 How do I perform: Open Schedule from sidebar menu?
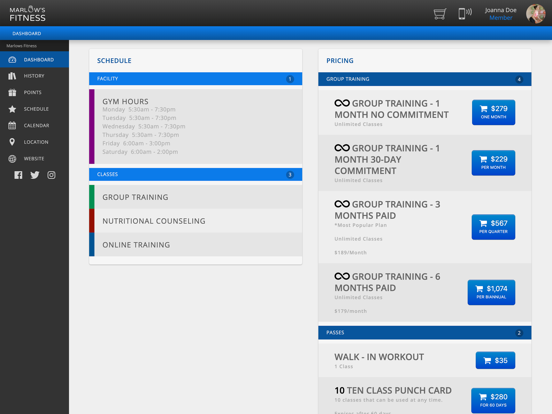coord(34,109)
